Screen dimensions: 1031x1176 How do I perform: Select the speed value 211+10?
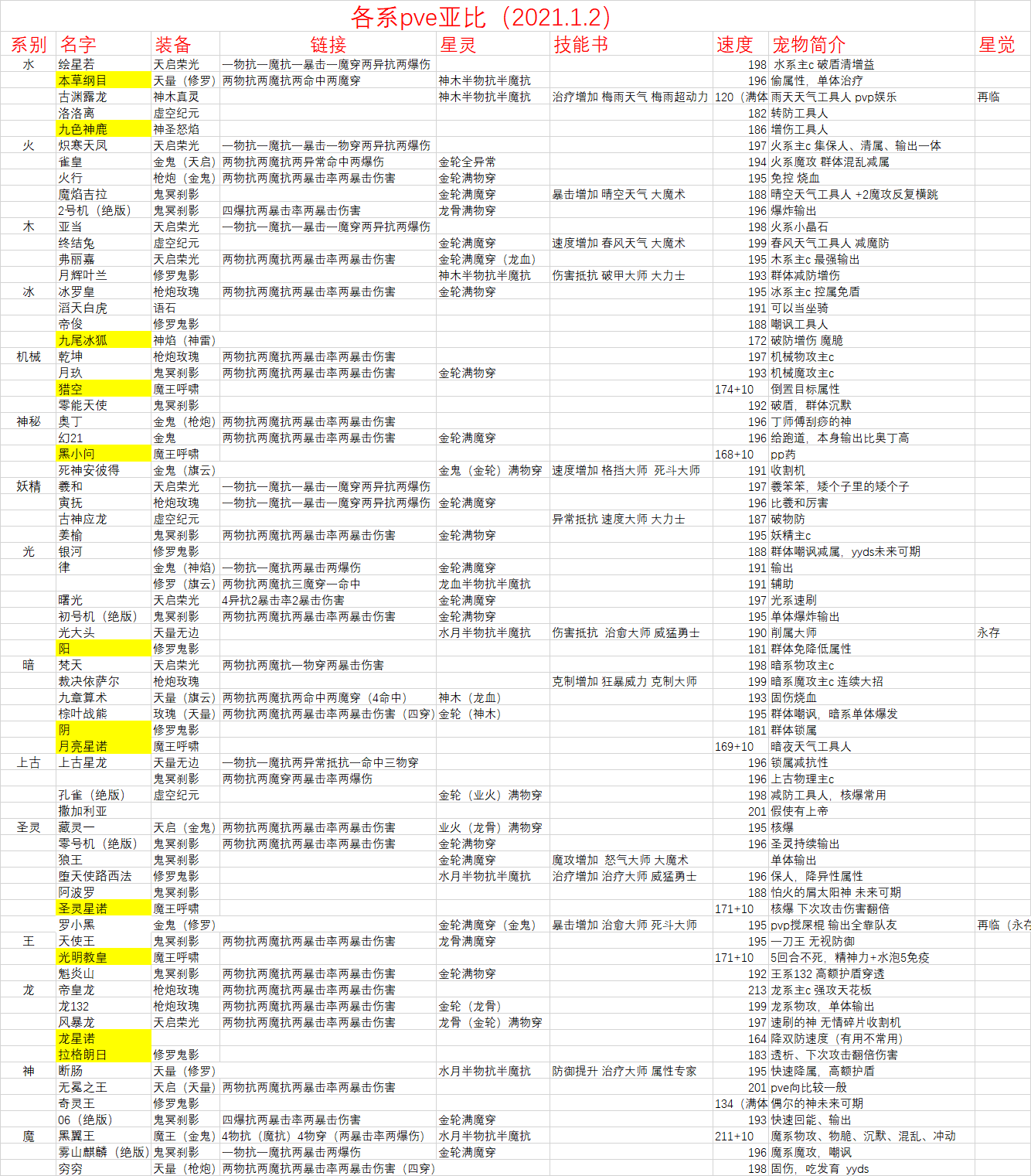[x=740, y=1136]
